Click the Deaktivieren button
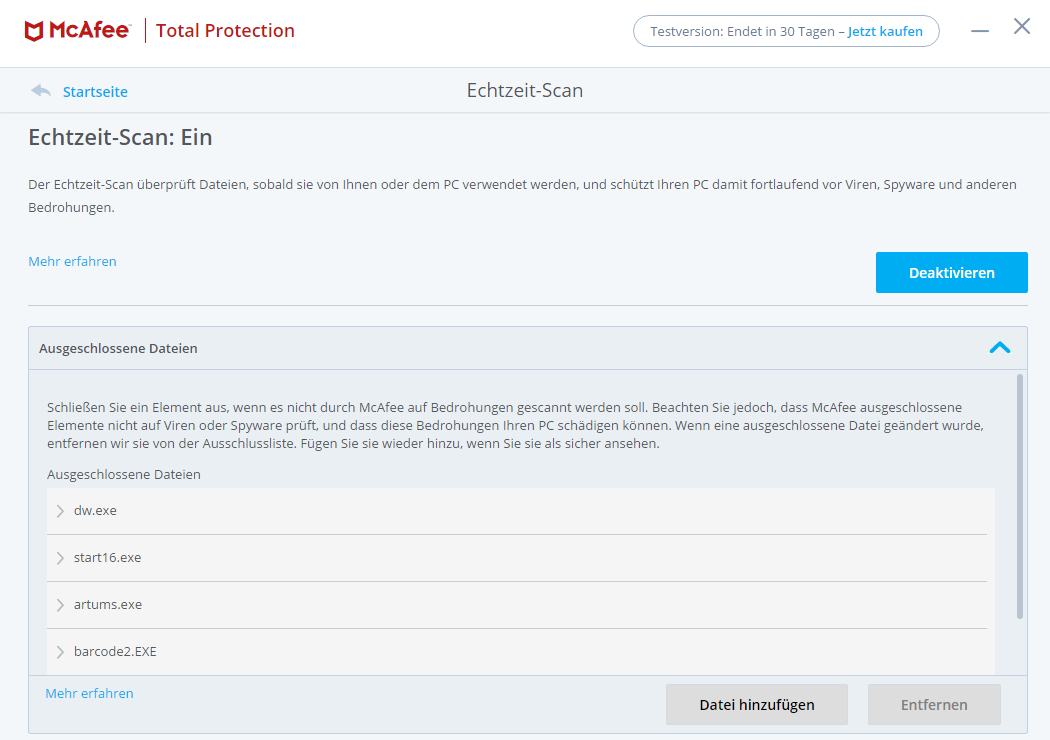This screenshot has width=1050, height=740. click(x=952, y=273)
